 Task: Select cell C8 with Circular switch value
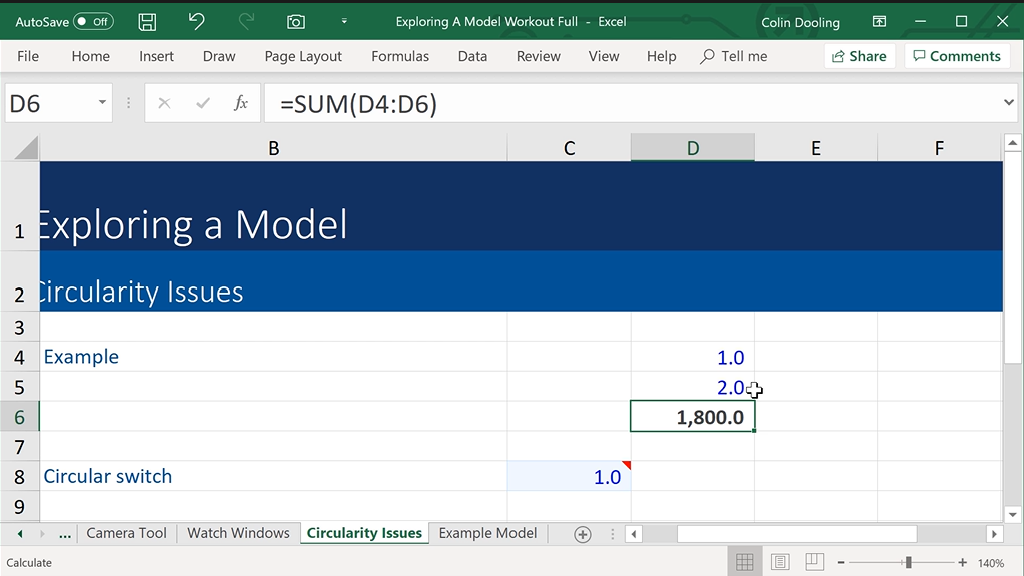(x=568, y=477)
